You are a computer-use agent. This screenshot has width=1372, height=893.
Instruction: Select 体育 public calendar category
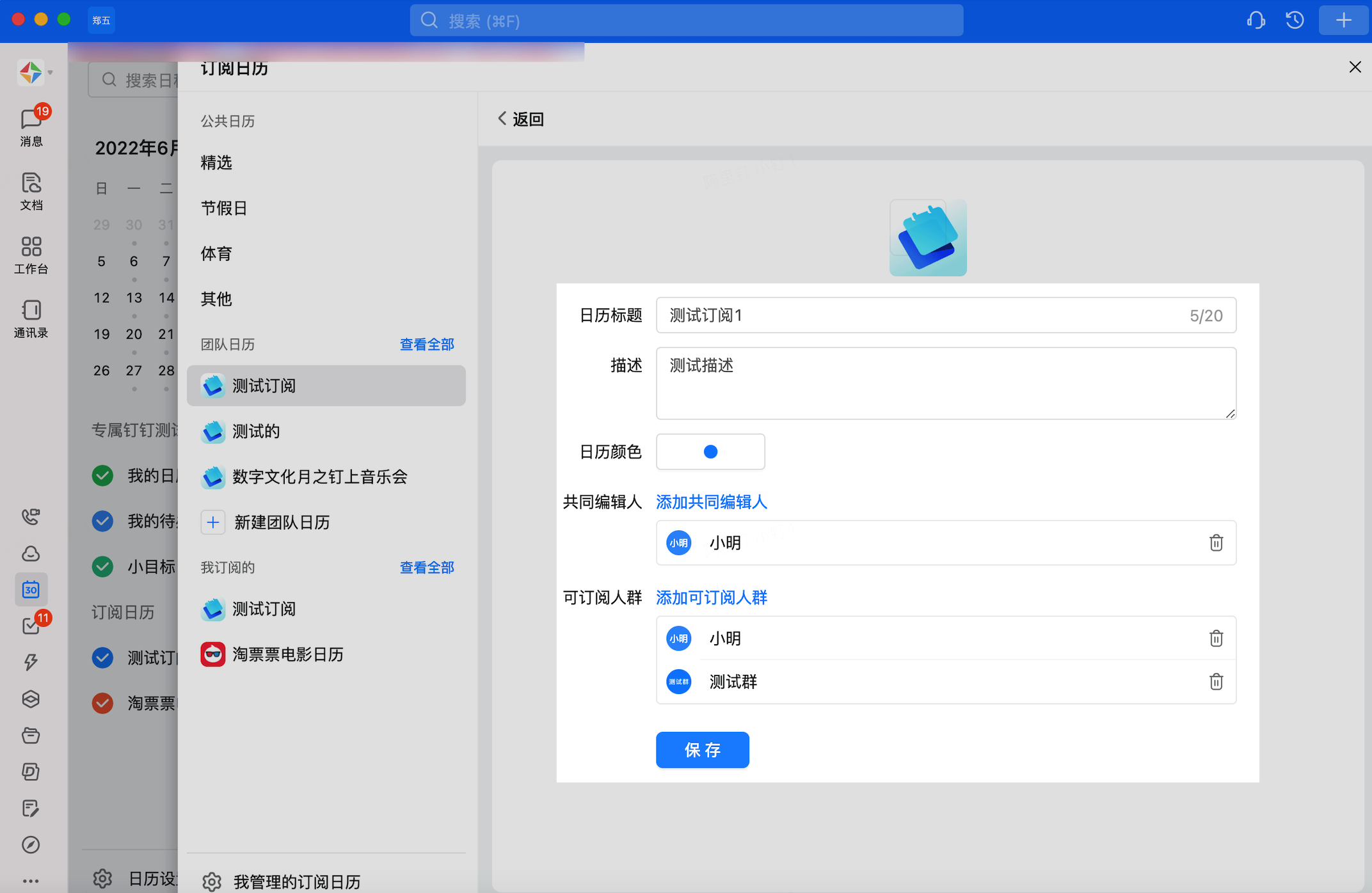[x=216, y=253]
